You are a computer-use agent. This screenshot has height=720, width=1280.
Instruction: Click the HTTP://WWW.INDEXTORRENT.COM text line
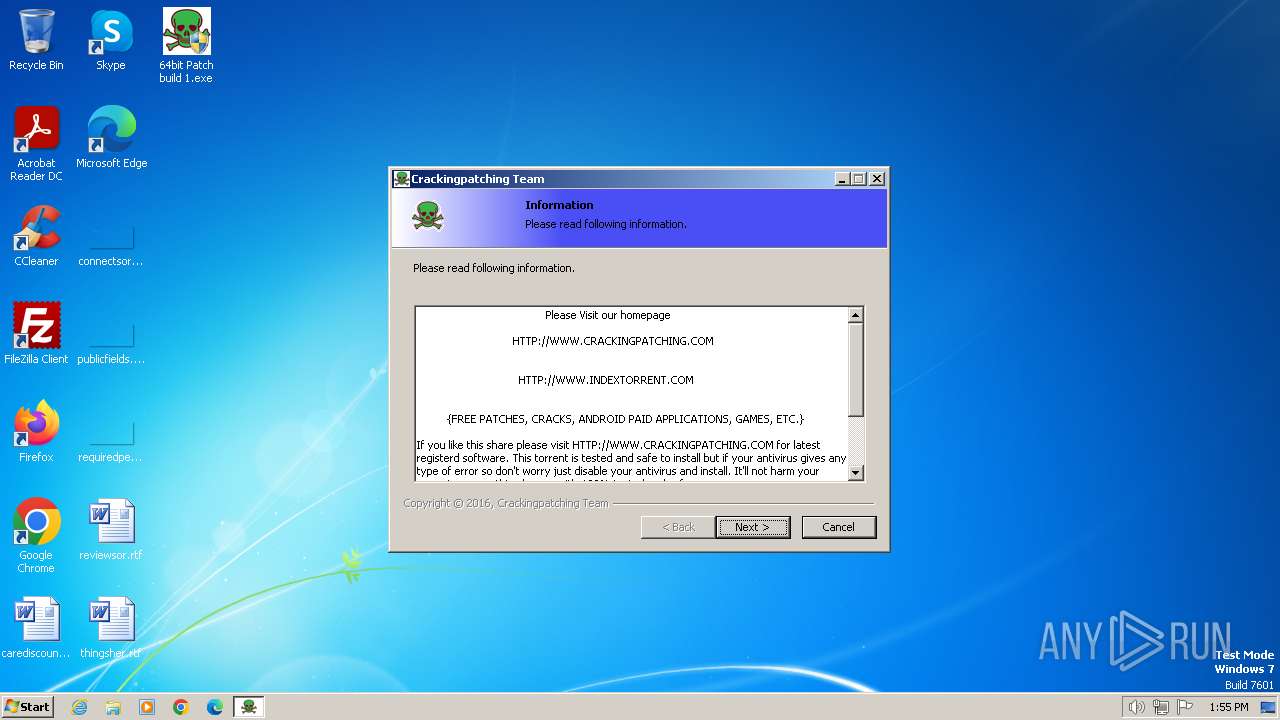(606, 380)
